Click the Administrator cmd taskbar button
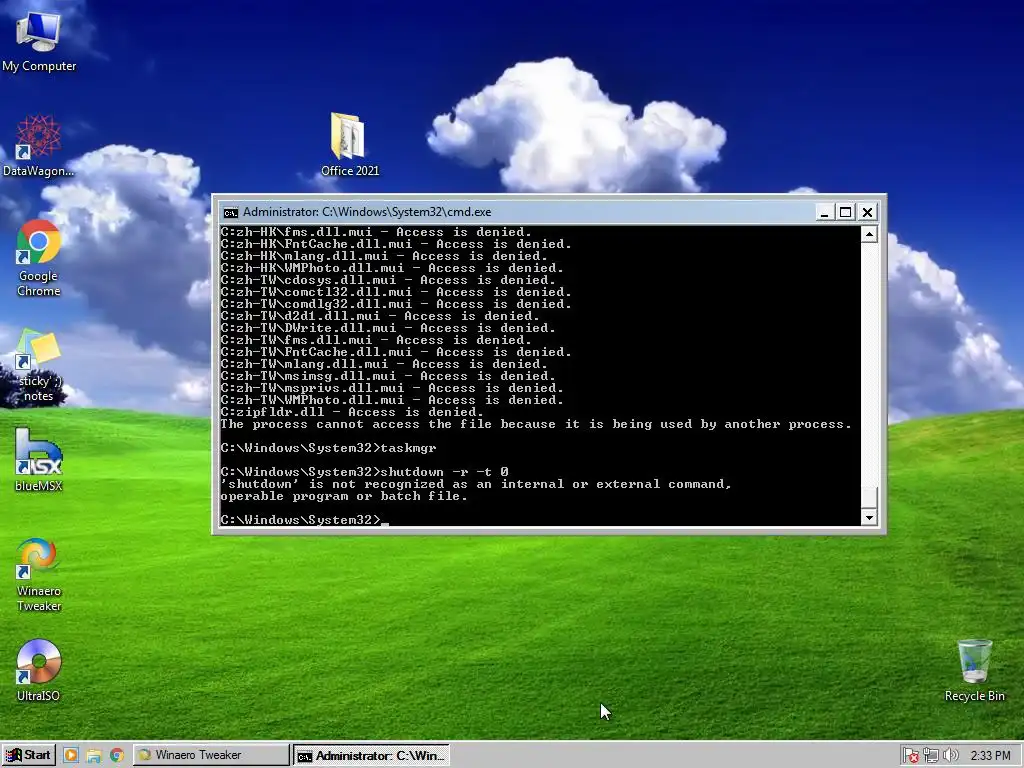The image size is (1024, 768). point(371,756)
